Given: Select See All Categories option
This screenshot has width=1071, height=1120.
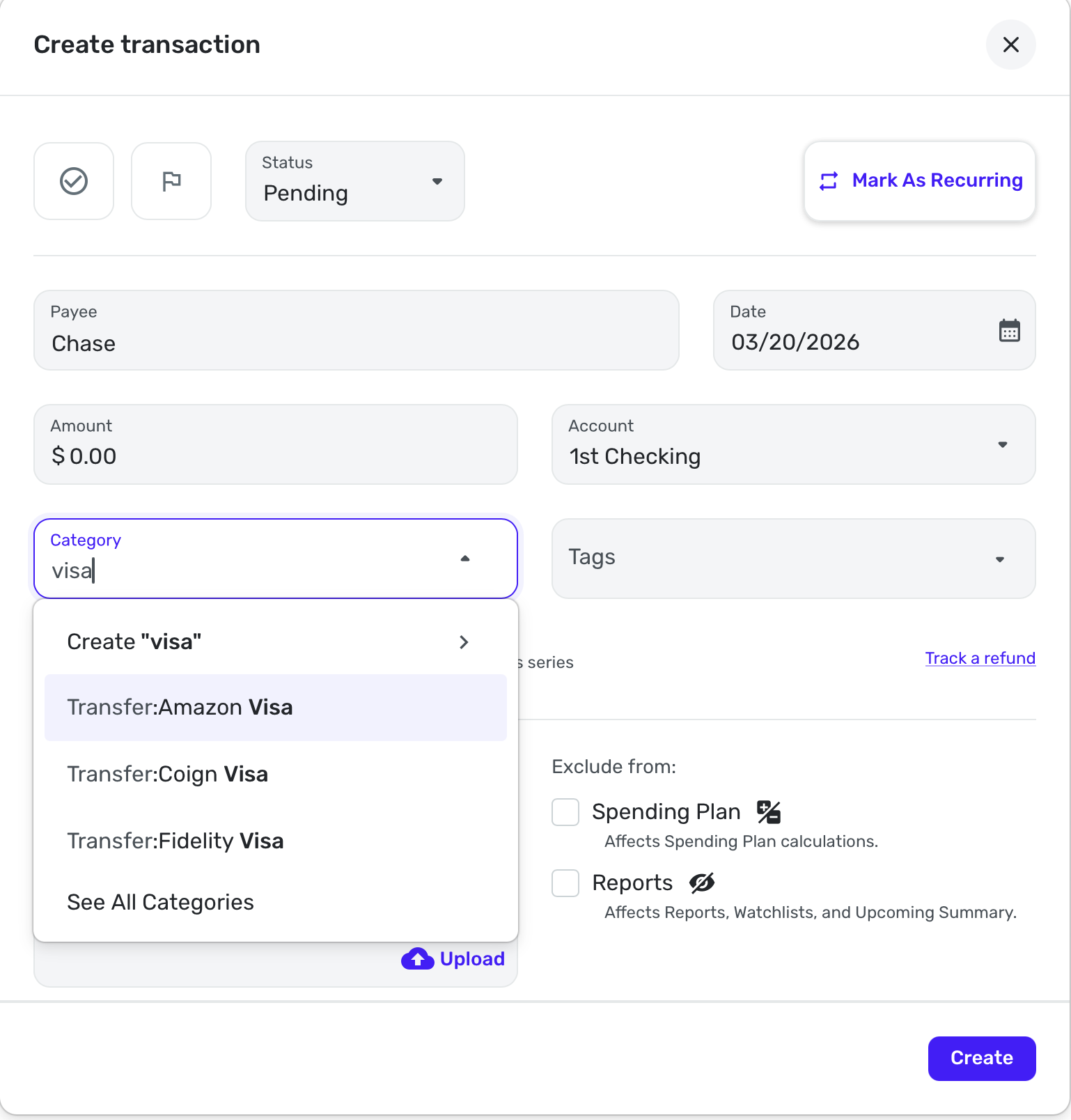Looking at the screenshot, I should [x=160, y=903].
